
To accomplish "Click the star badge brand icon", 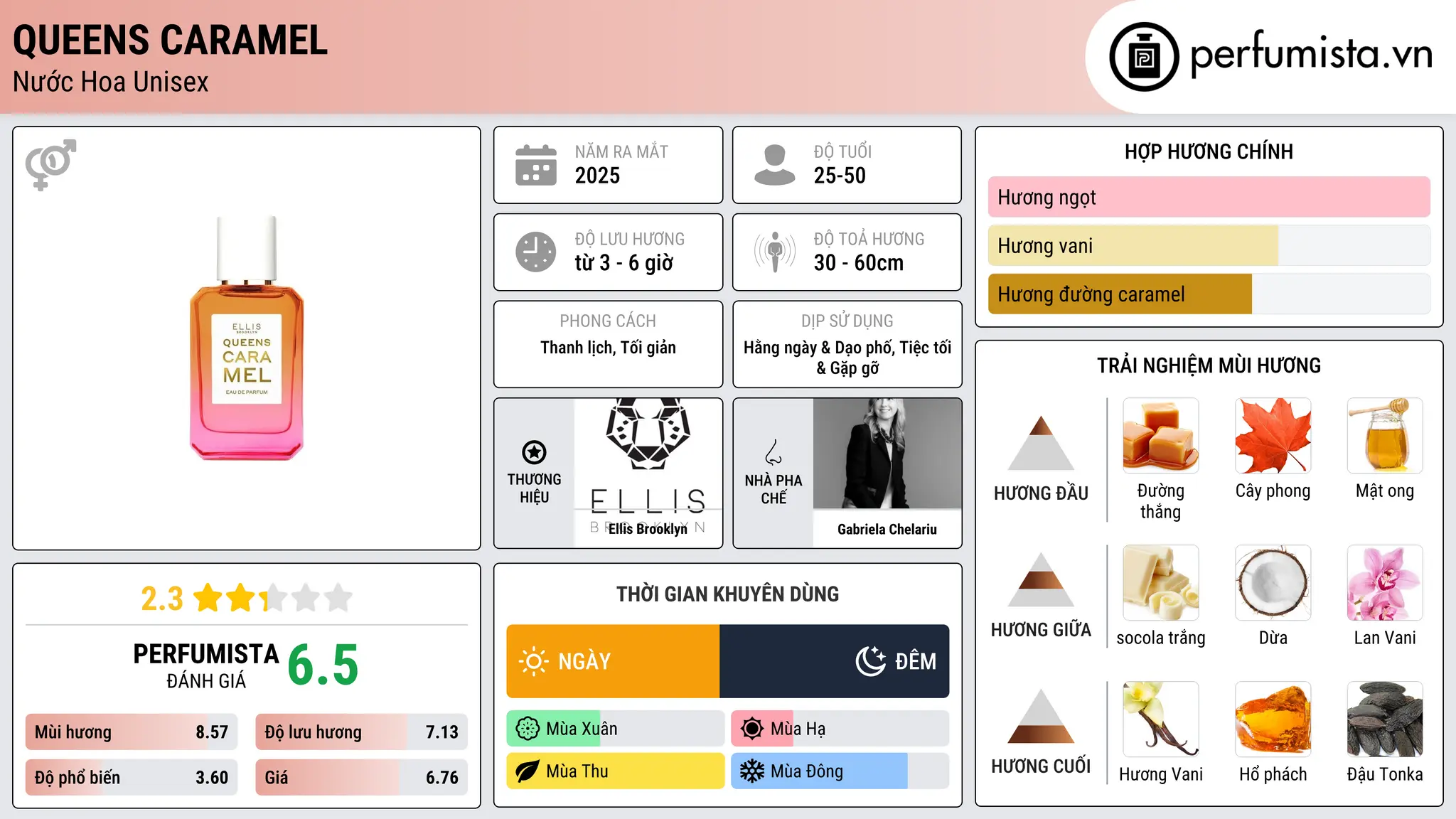I will [534, 452].
